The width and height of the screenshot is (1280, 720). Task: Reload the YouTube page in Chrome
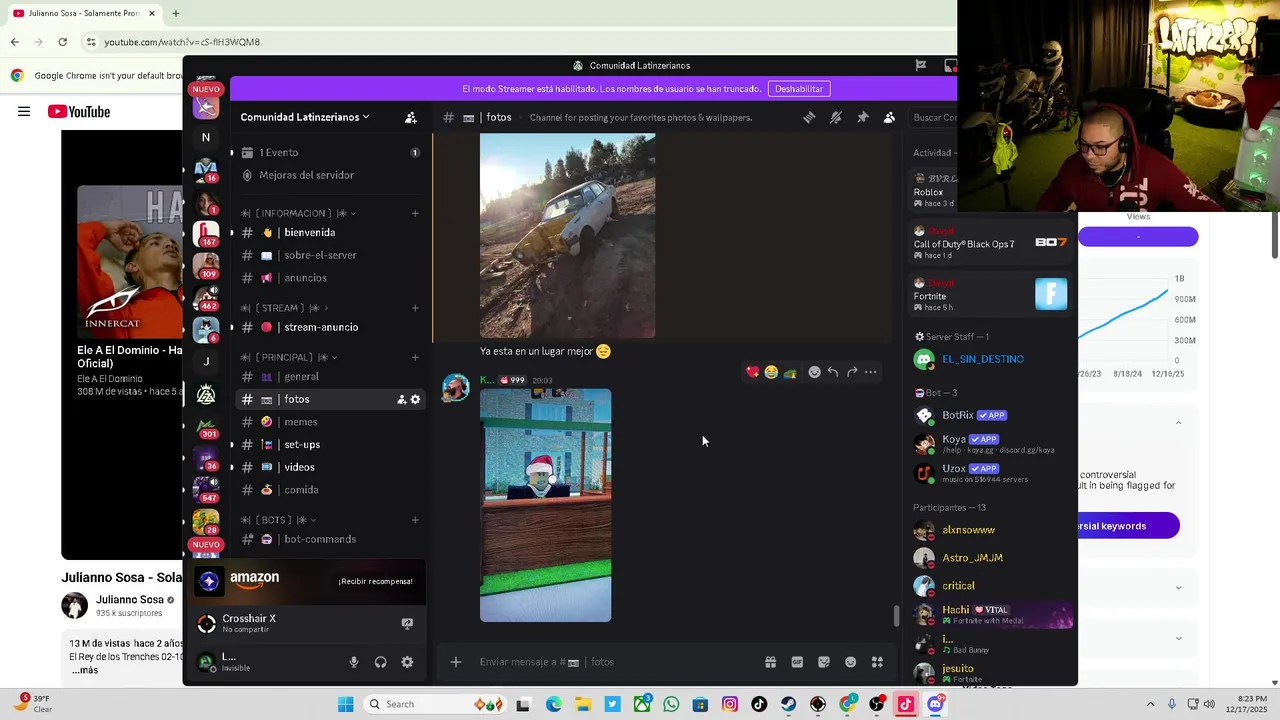click(62, 42)
